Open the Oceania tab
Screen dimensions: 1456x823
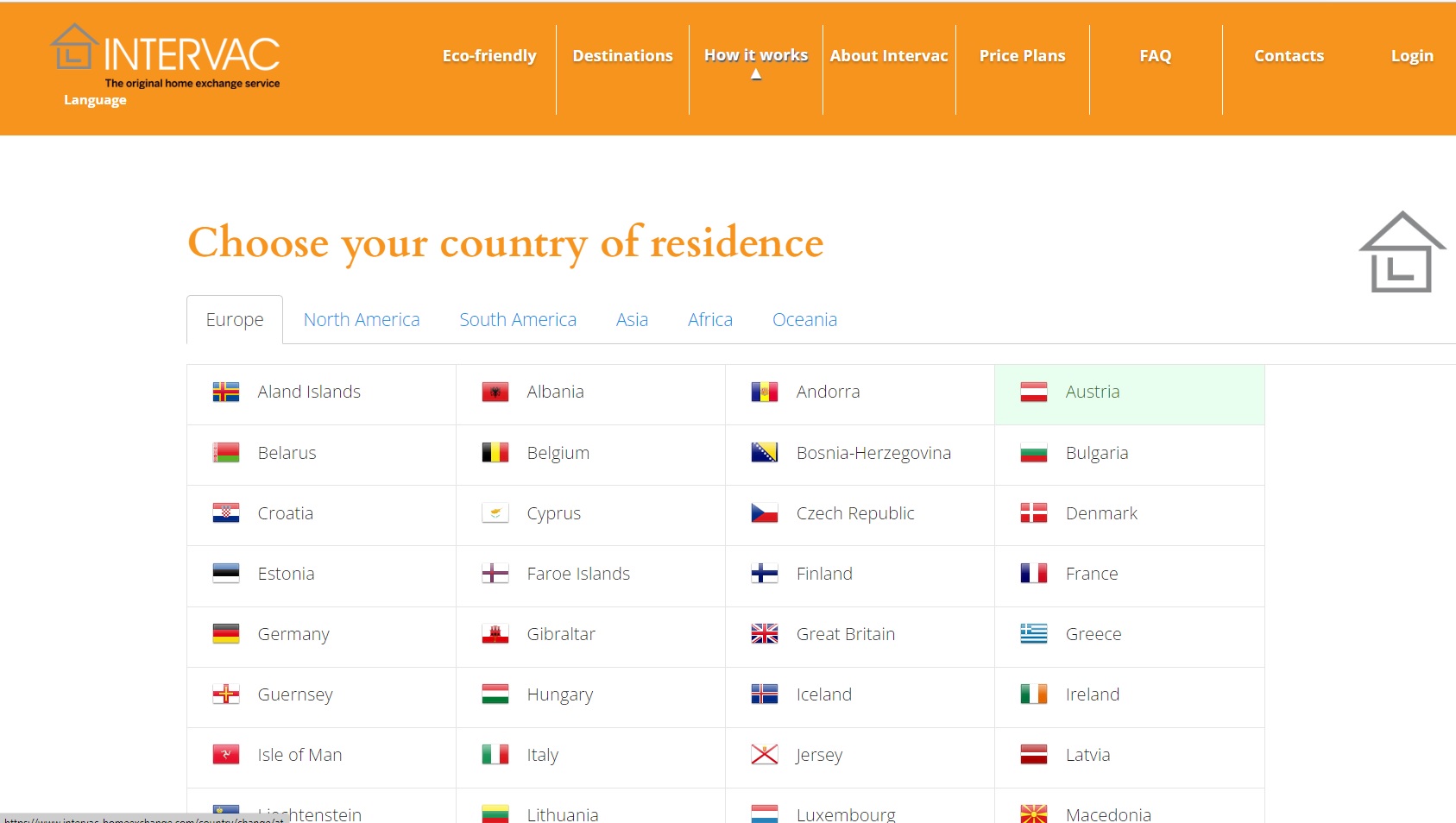804,320
